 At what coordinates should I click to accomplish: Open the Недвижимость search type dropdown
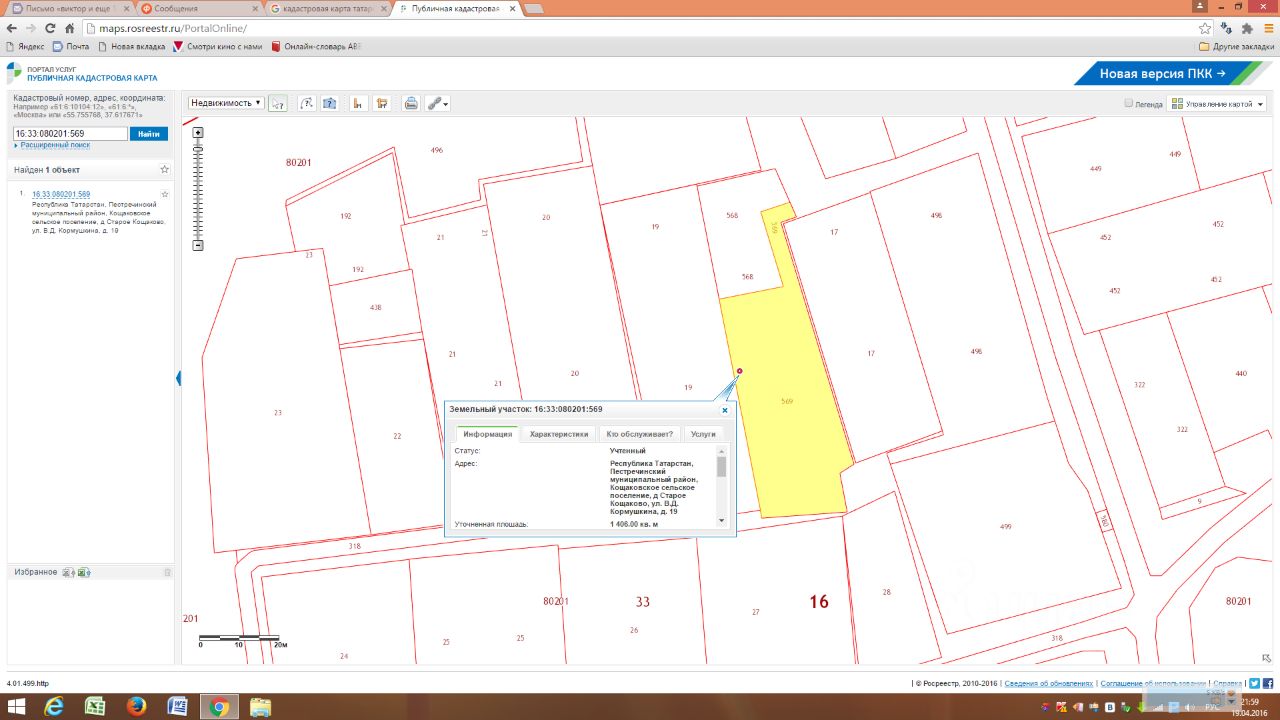point(226,103)
